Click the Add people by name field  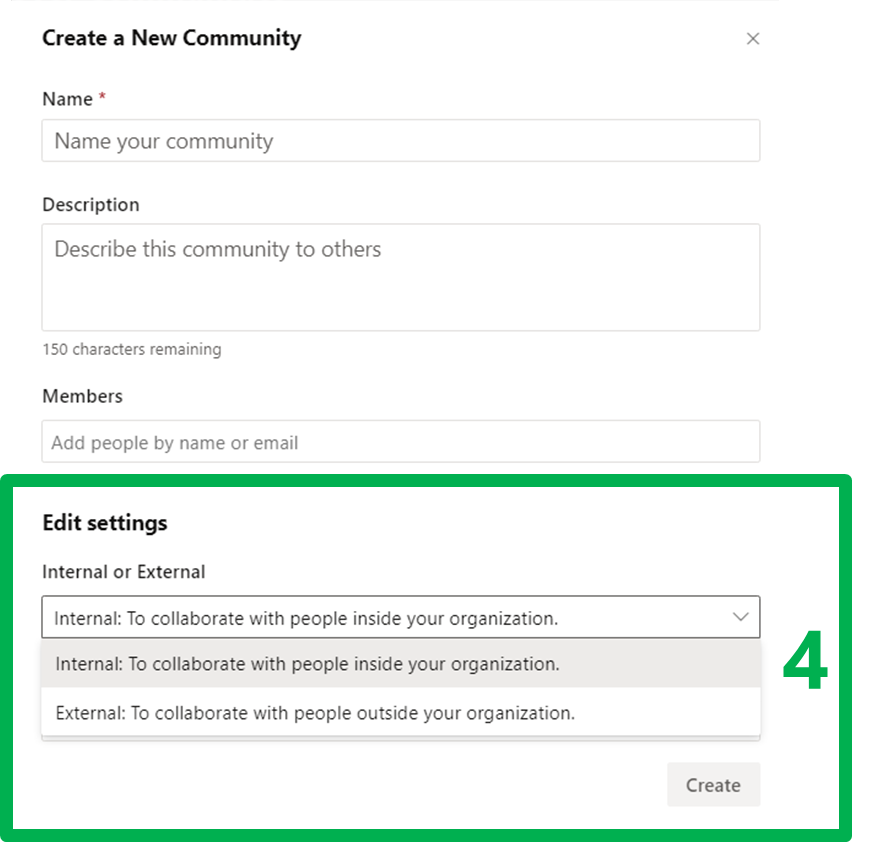(x=400, y=442)
